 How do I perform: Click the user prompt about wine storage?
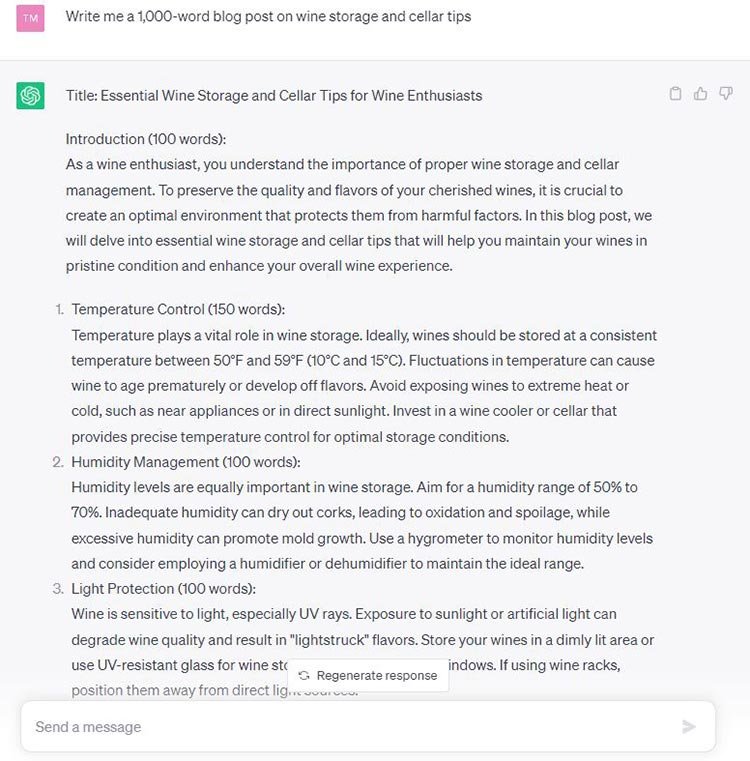click(x=268, y=17)
